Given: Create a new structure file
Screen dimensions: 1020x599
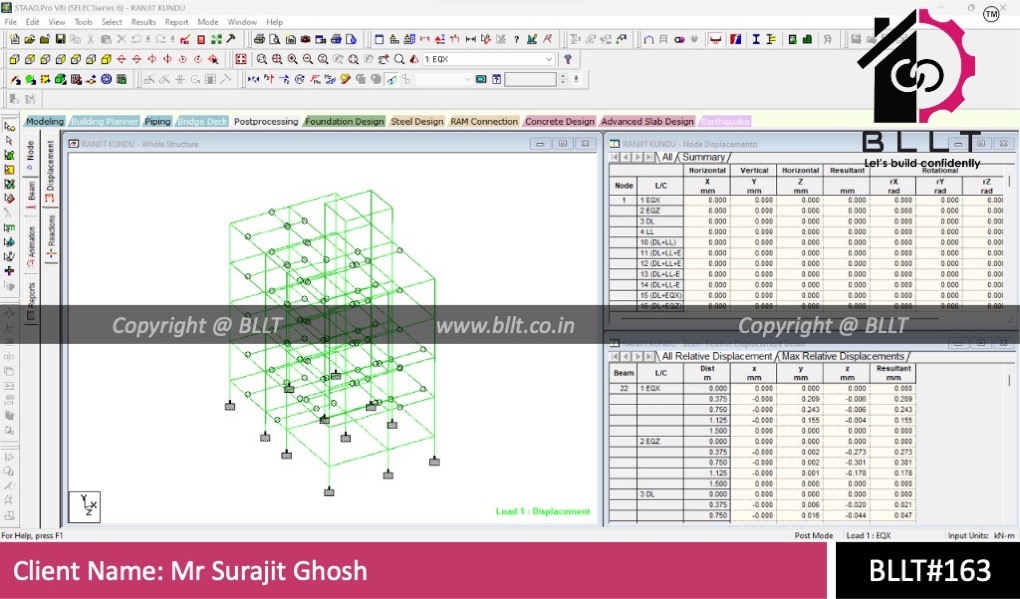Looking at the screenshot, I should point(14,39).
